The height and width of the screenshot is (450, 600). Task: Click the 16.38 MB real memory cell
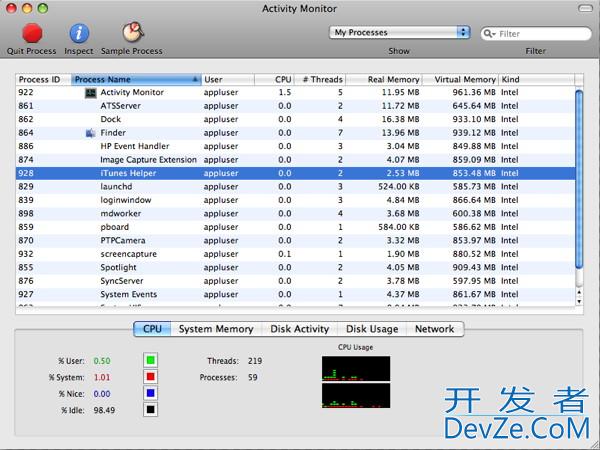(x=400, y=119)
